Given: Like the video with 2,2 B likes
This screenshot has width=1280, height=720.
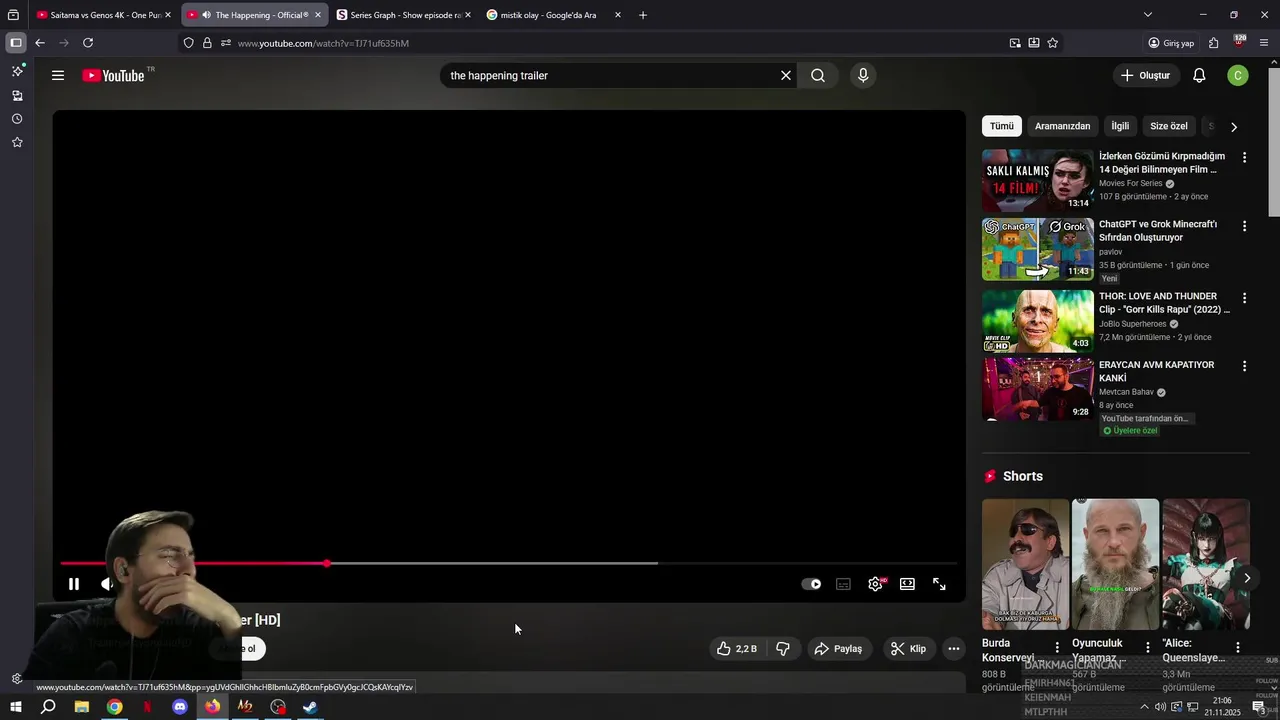Looking at the screenshot, I should click(736, 649).
